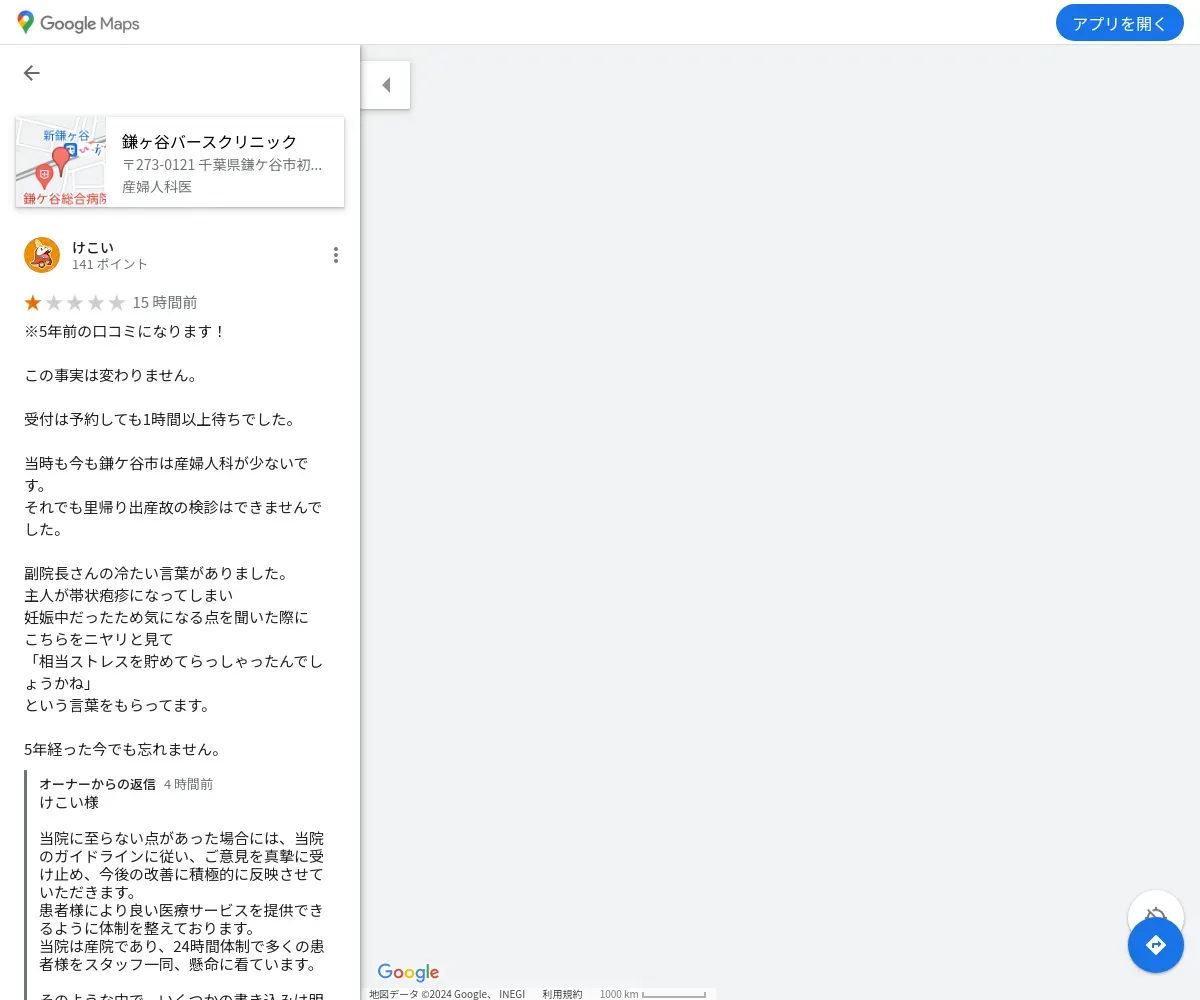Open reviewer name けこい
1200x1000 pixels.
tap(93, 247)
